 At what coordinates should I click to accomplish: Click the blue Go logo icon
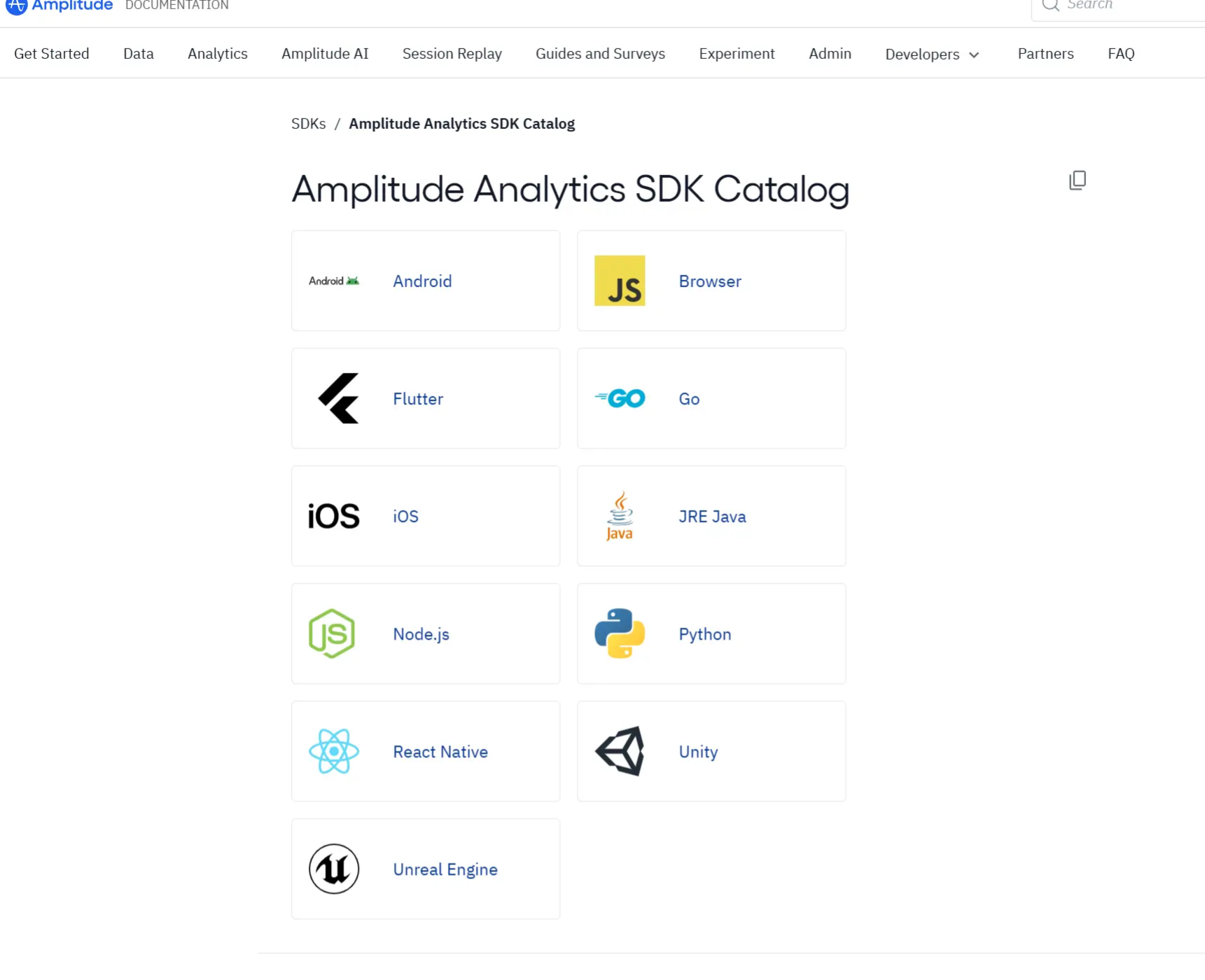(x=620, y=398)
